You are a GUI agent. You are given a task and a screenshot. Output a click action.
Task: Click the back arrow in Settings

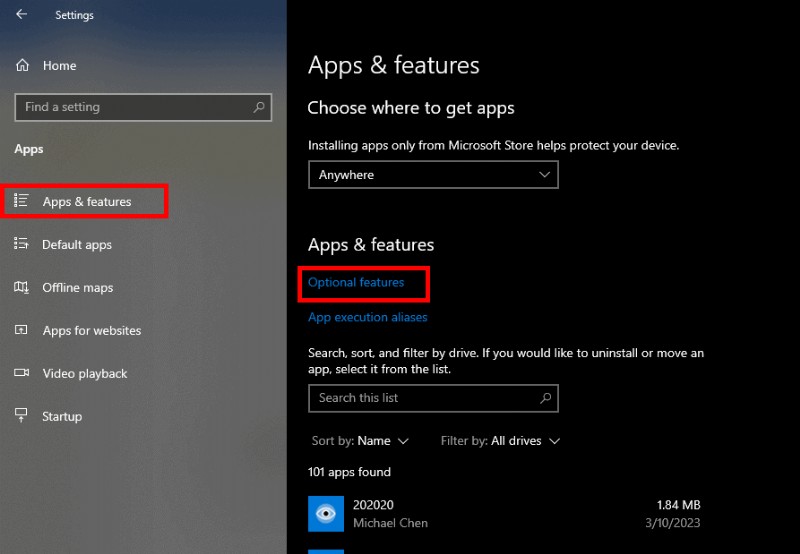point(21,14)
